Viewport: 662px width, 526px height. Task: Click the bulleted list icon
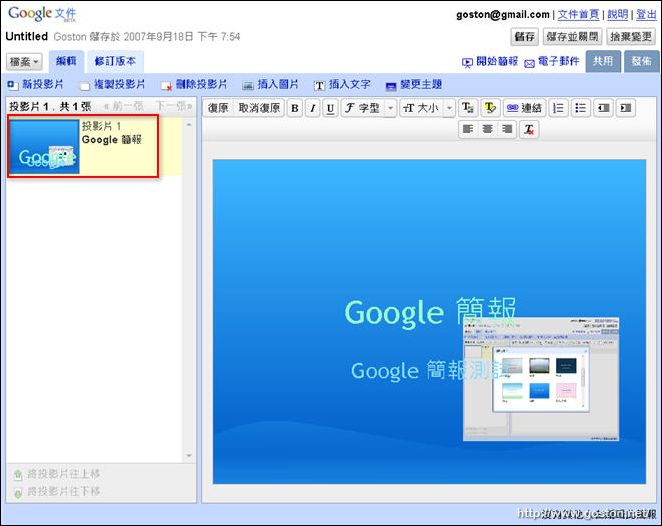tap(581, 108)
